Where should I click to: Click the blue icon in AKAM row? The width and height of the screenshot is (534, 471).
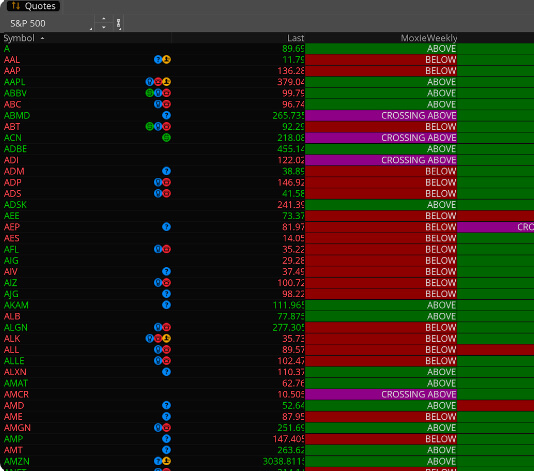[x=167, y=305]
